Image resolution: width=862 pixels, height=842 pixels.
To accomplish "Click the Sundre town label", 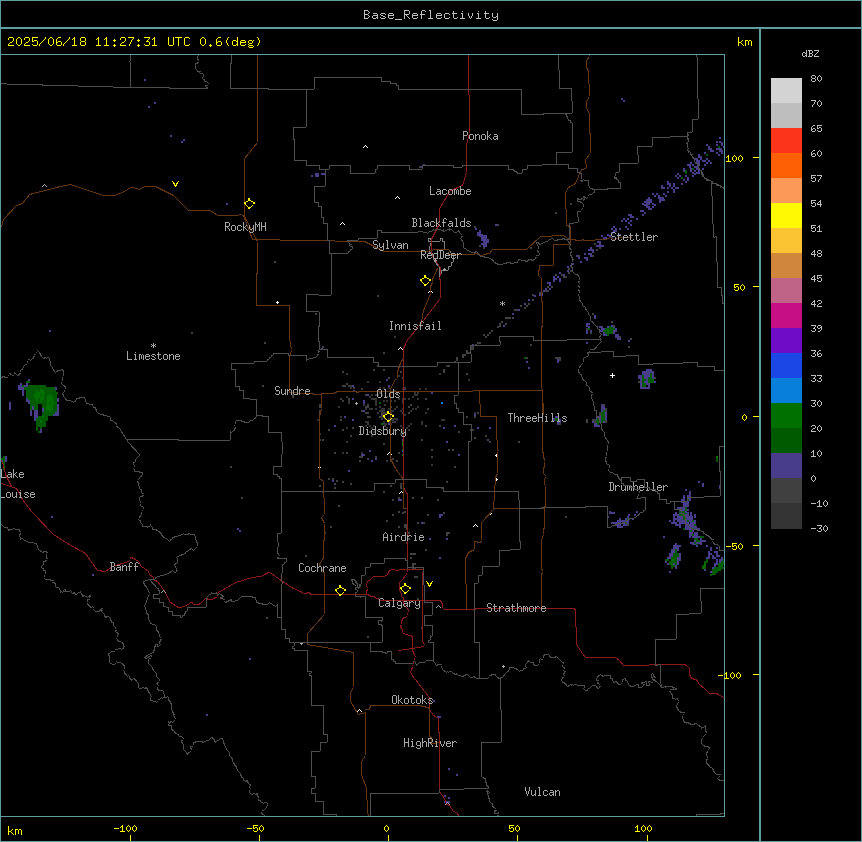I will (x=292, y=391).
